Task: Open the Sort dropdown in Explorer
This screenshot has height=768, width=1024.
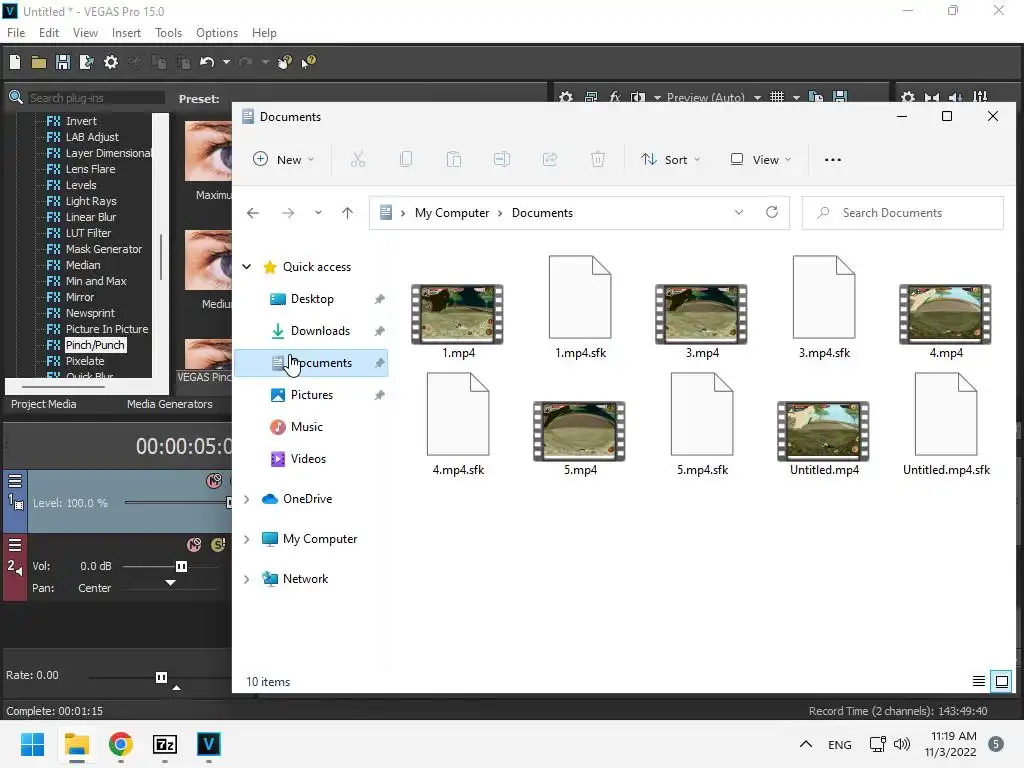Action: (x=671, y=159)
